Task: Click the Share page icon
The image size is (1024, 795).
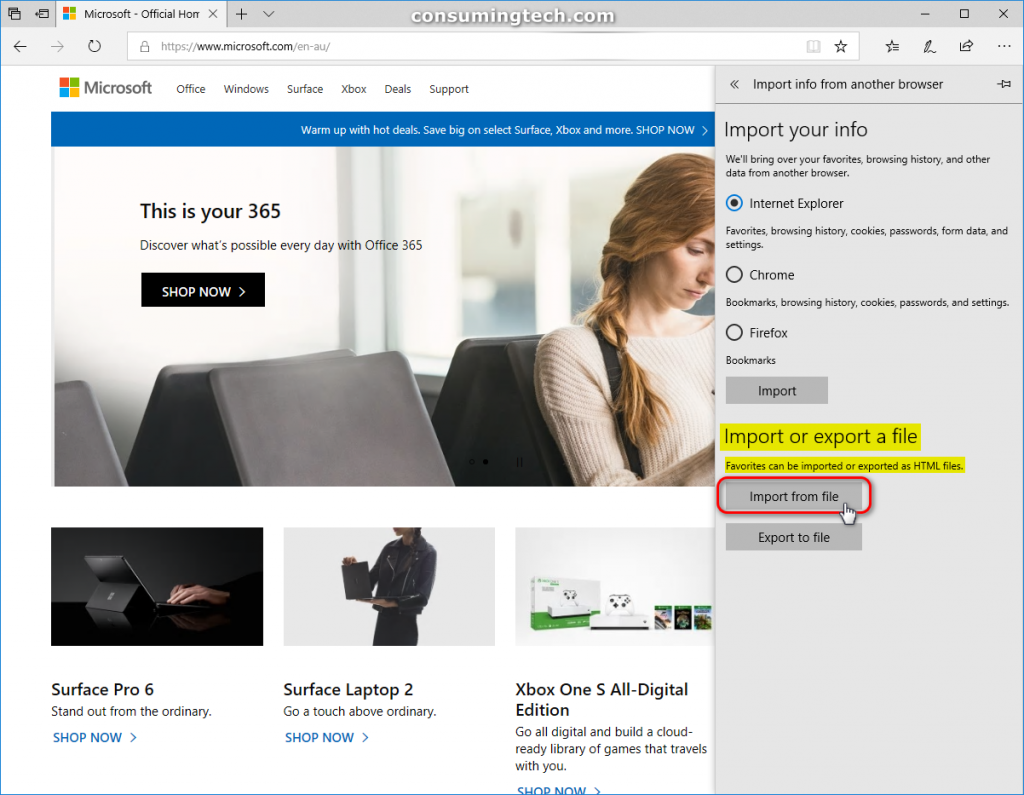Action: pyautogui.click(x=966, y=46)
